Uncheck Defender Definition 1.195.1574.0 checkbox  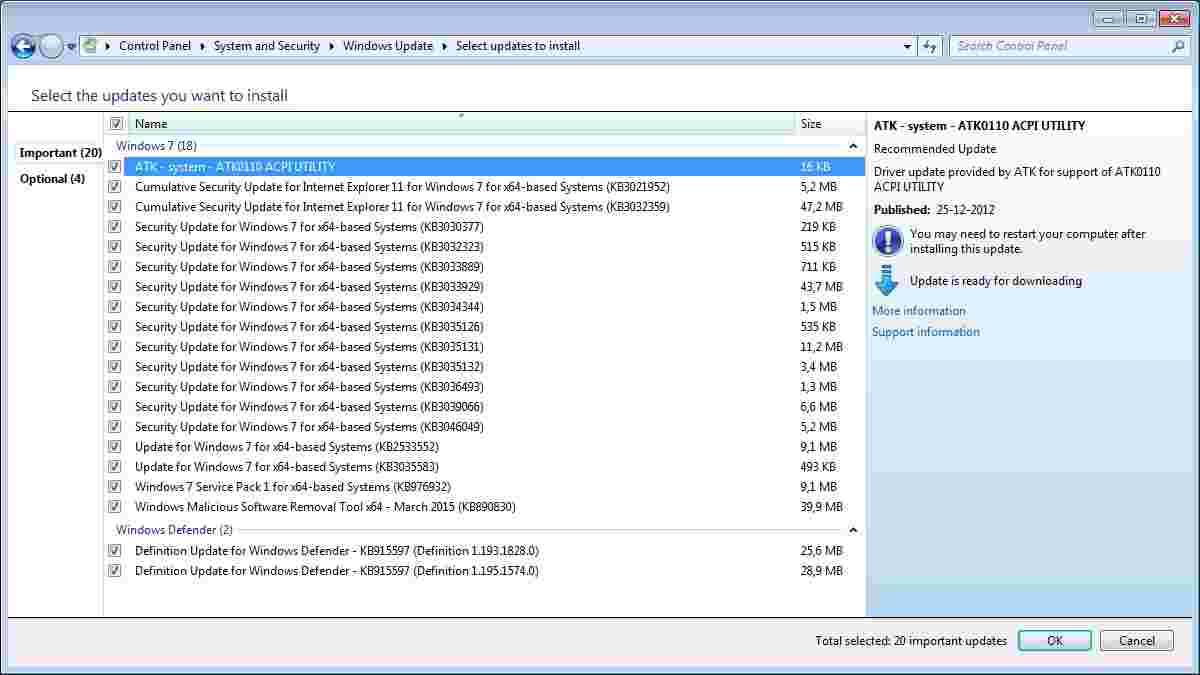[115, 571]
